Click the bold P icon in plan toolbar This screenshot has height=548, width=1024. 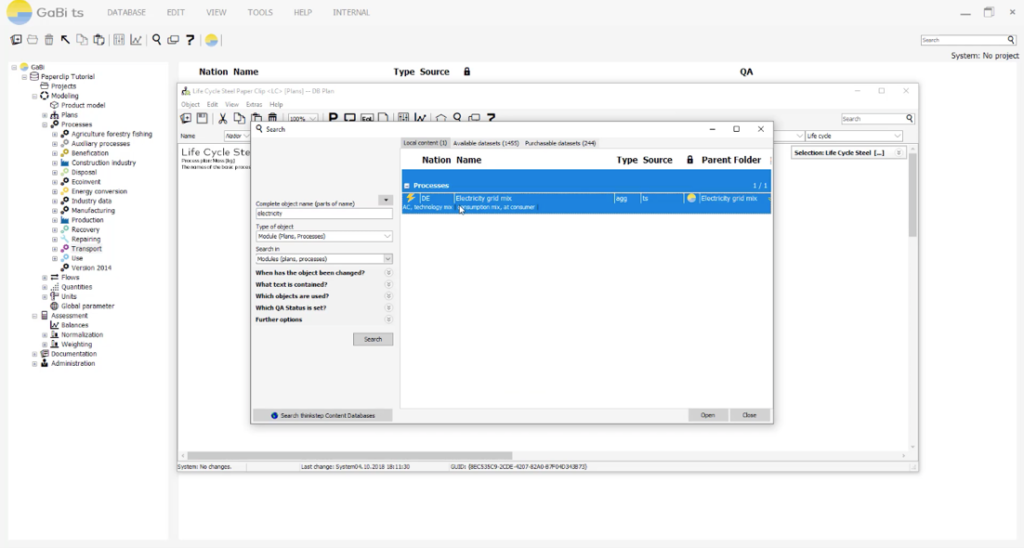pos(333,118)
